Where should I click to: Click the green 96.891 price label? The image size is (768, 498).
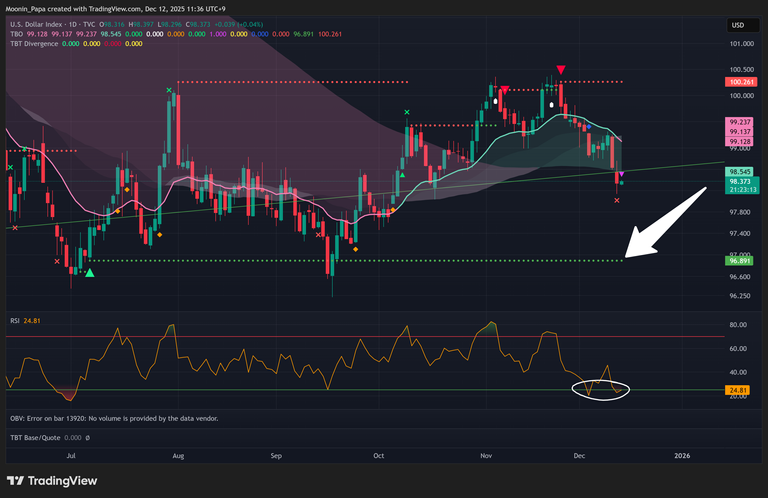(741, 261)
